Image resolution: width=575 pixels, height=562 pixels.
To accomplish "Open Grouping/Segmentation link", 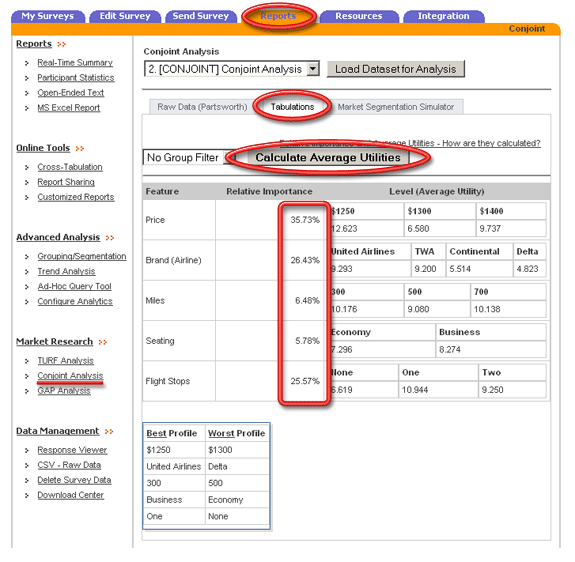I will coord(82,256).
